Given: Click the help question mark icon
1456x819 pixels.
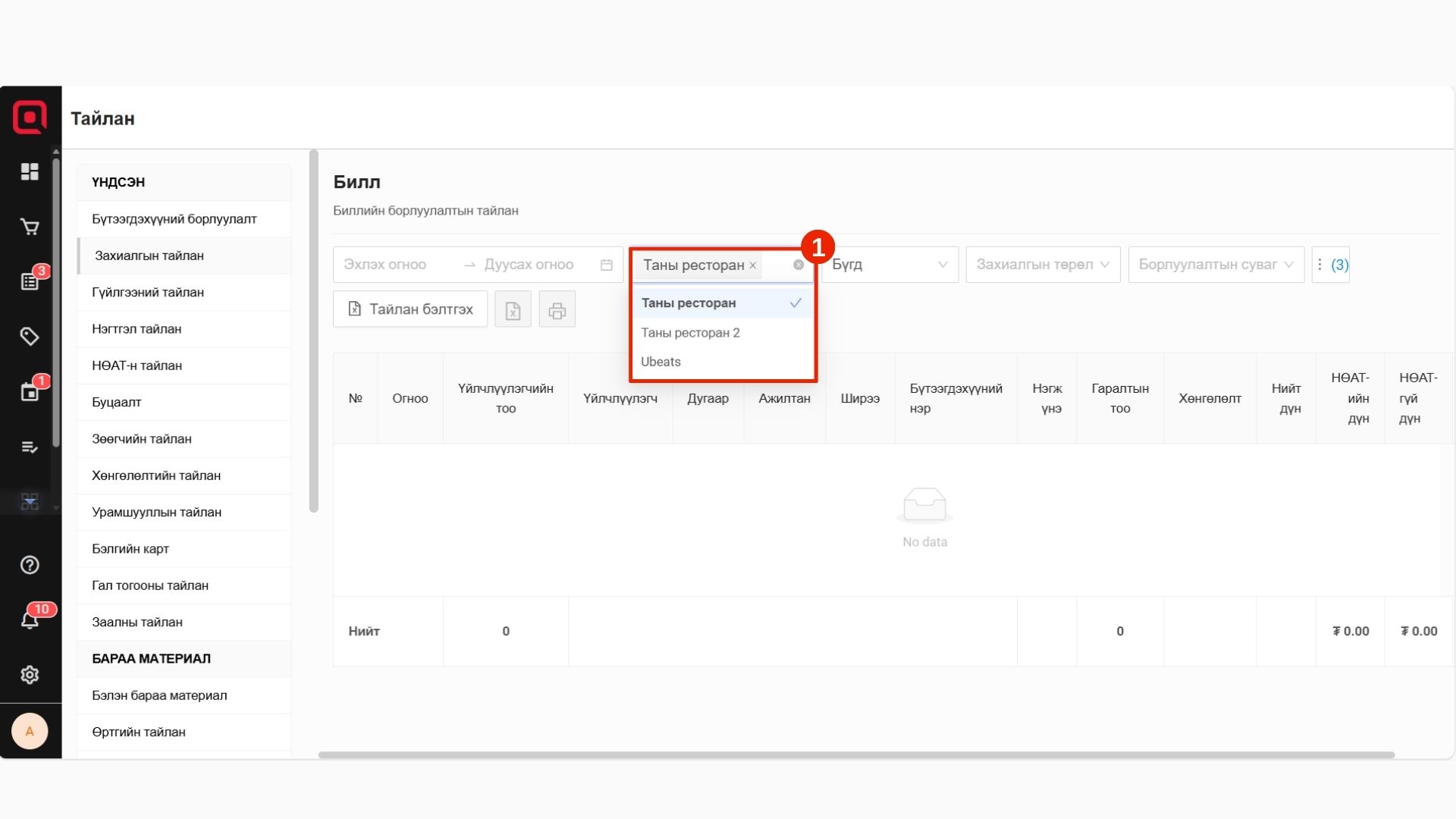Looking at the screenshot, I should tap(30, 565).
